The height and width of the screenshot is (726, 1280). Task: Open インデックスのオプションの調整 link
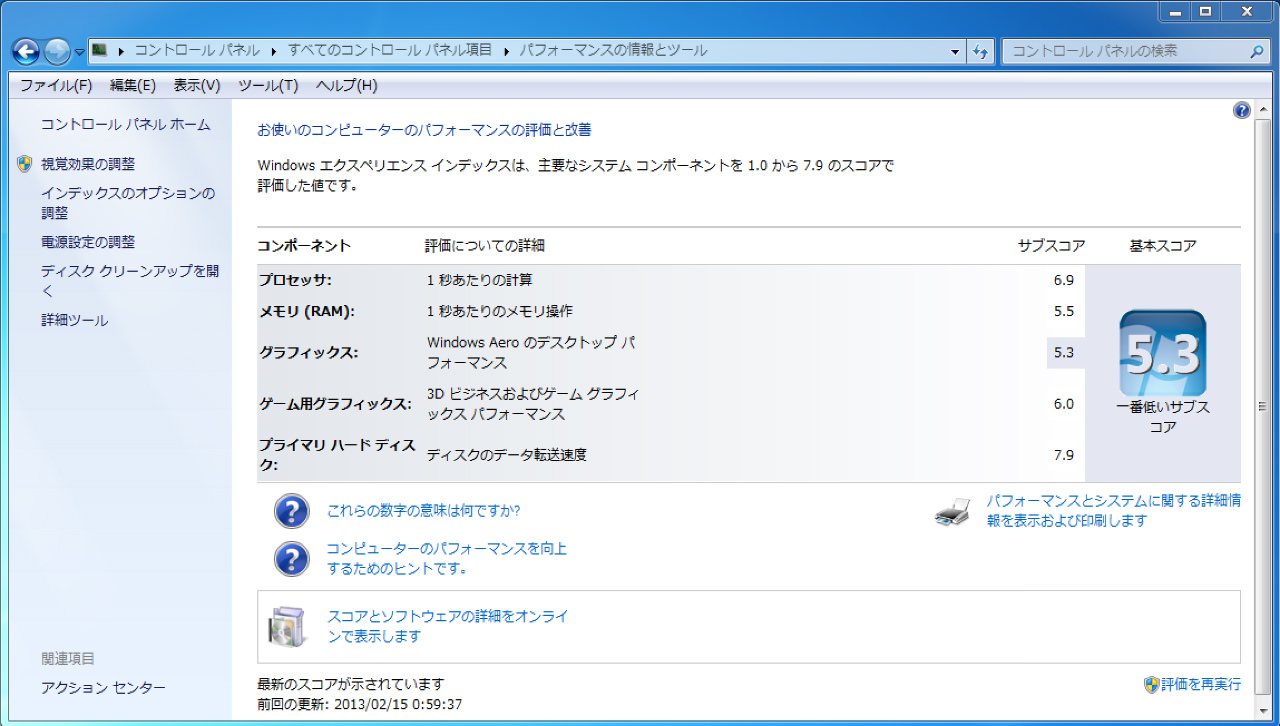(128, 203)
